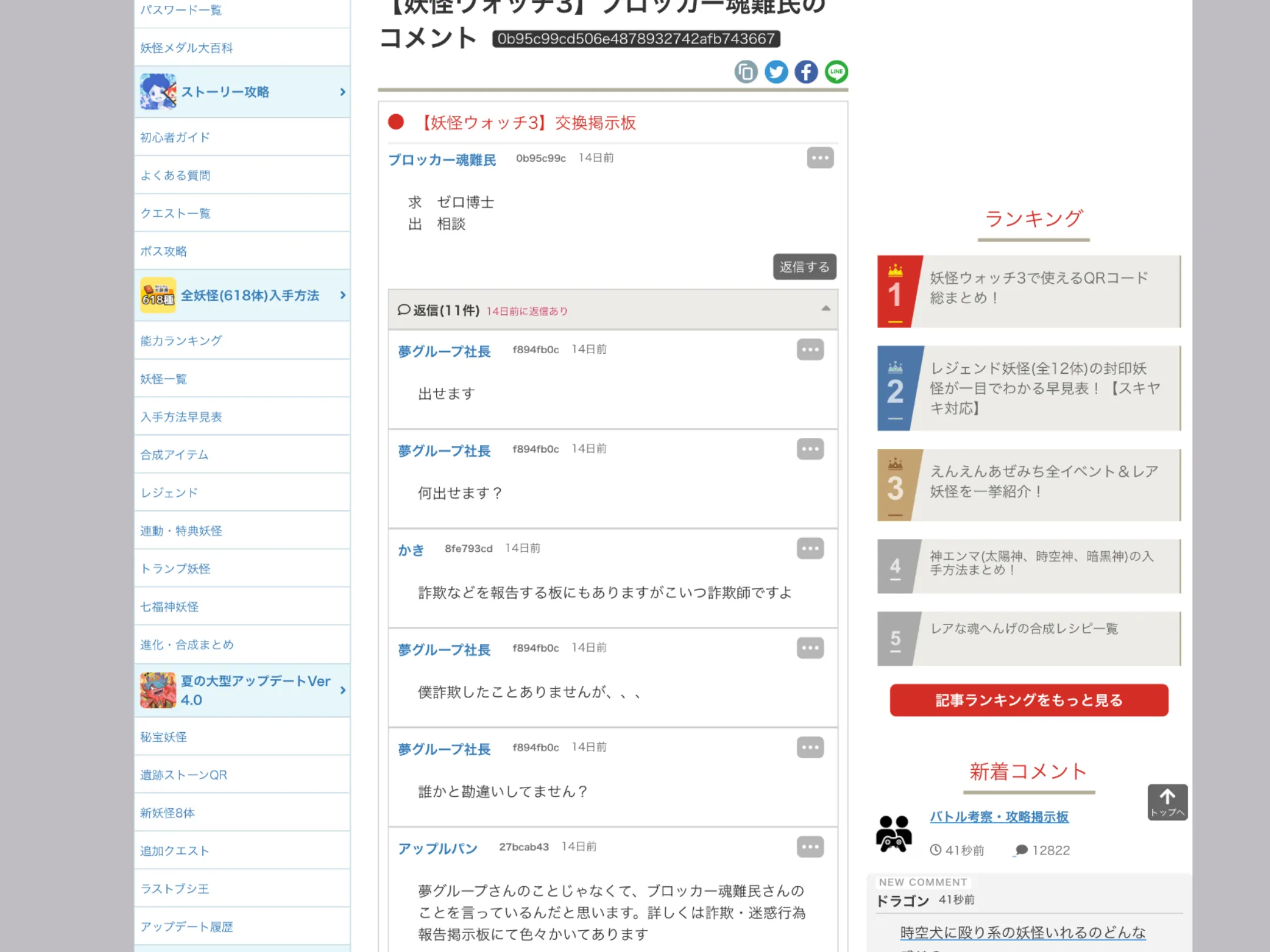This screenshot has height=952, width=1270.
Task: Open 【妖怪ウォッチ3】交換掲示板 link
Action: (527, 123)
